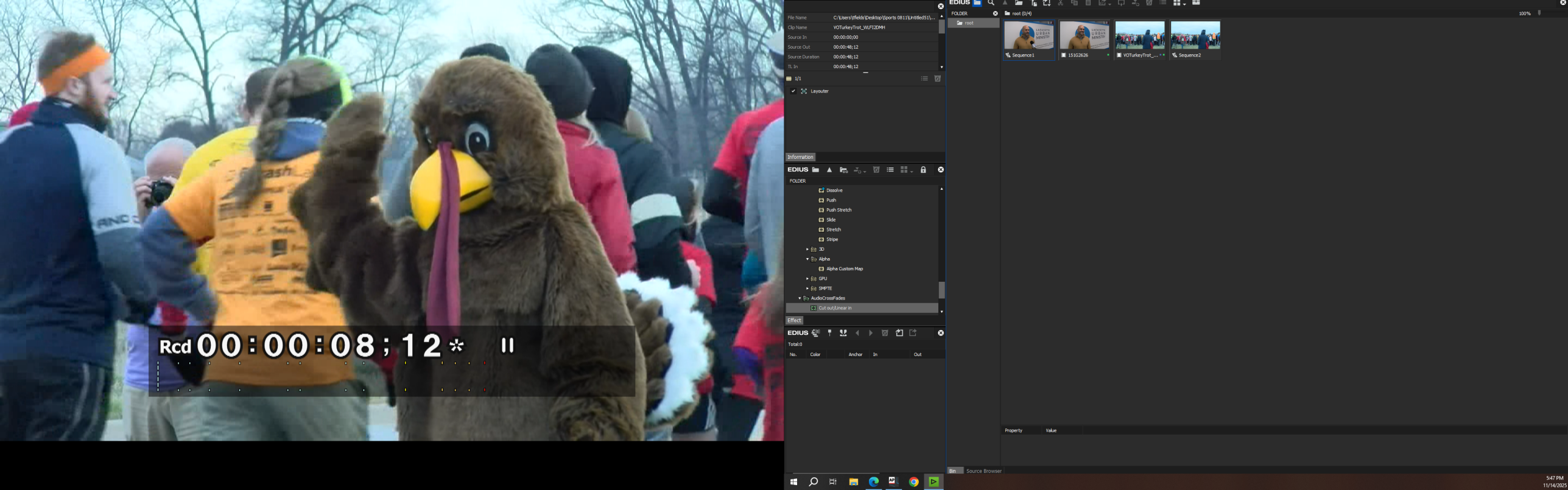This screenshot has width=1568, height=490.
Task: Select the Dissolve transition effect
Action: 834,191
